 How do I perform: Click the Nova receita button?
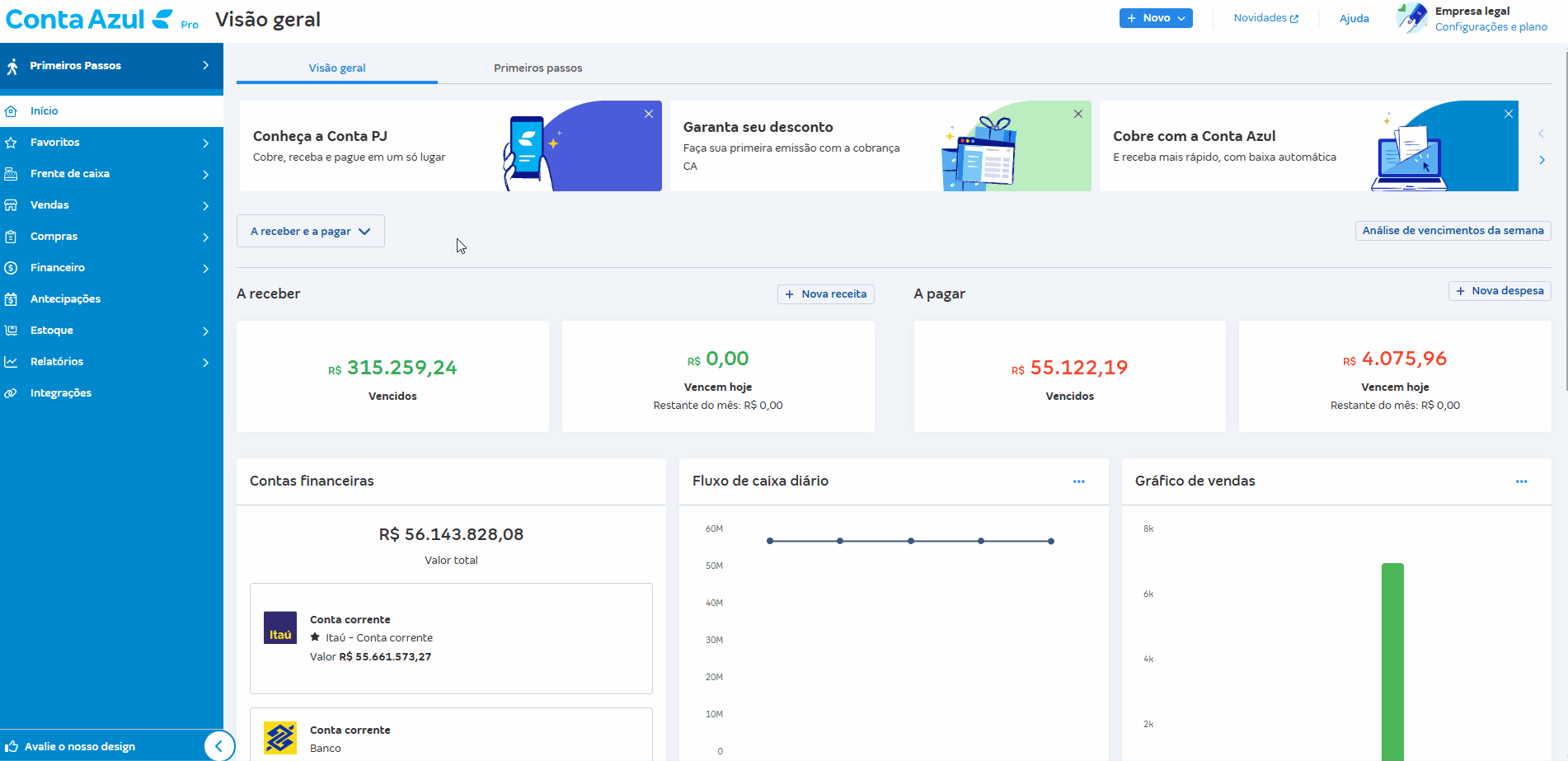(x=825, y=294)
